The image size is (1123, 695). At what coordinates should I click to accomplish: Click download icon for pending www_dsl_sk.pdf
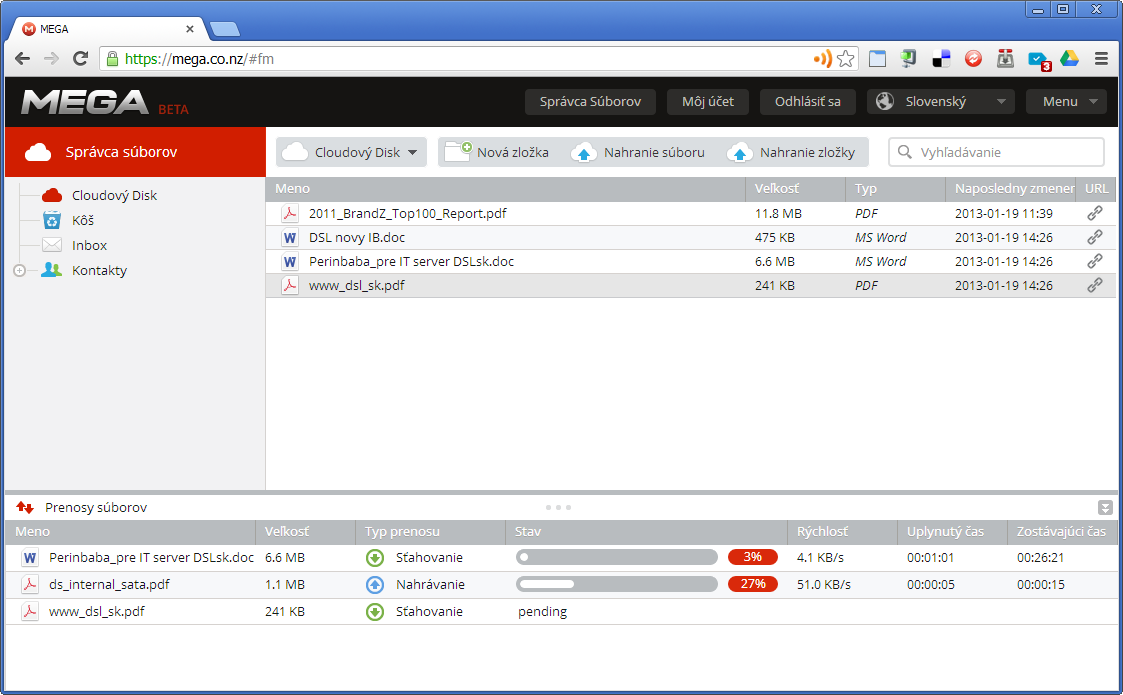[375, 612]
